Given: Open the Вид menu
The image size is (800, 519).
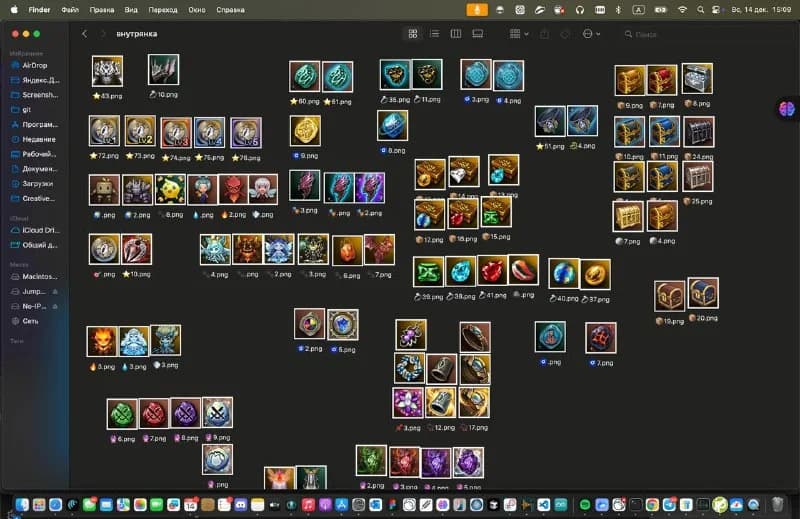Looking at the screenshot, I should click(x=131, y=10).
